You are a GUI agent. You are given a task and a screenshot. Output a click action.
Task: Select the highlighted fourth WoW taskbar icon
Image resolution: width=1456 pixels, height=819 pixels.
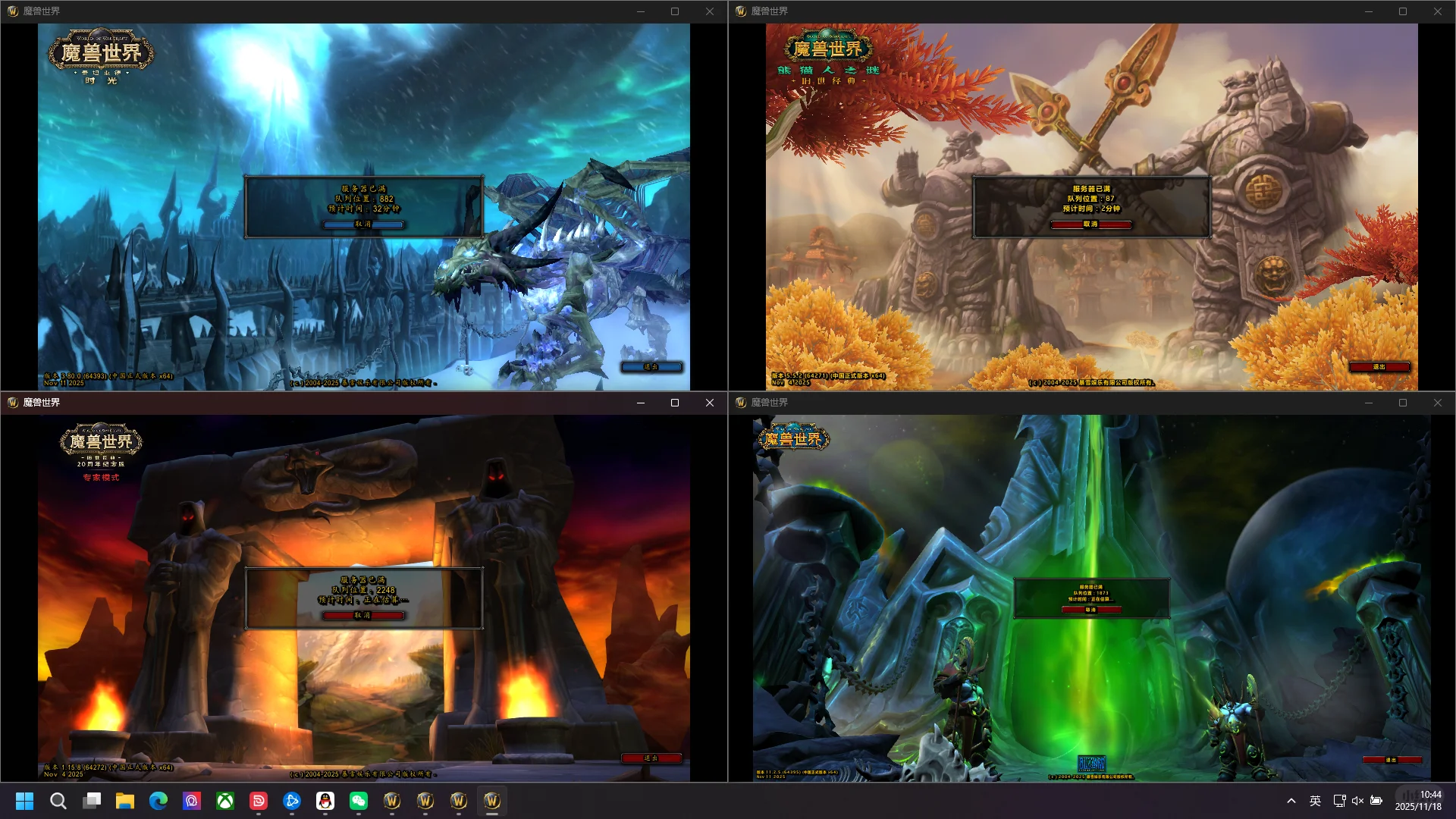[x=492, y=801]
